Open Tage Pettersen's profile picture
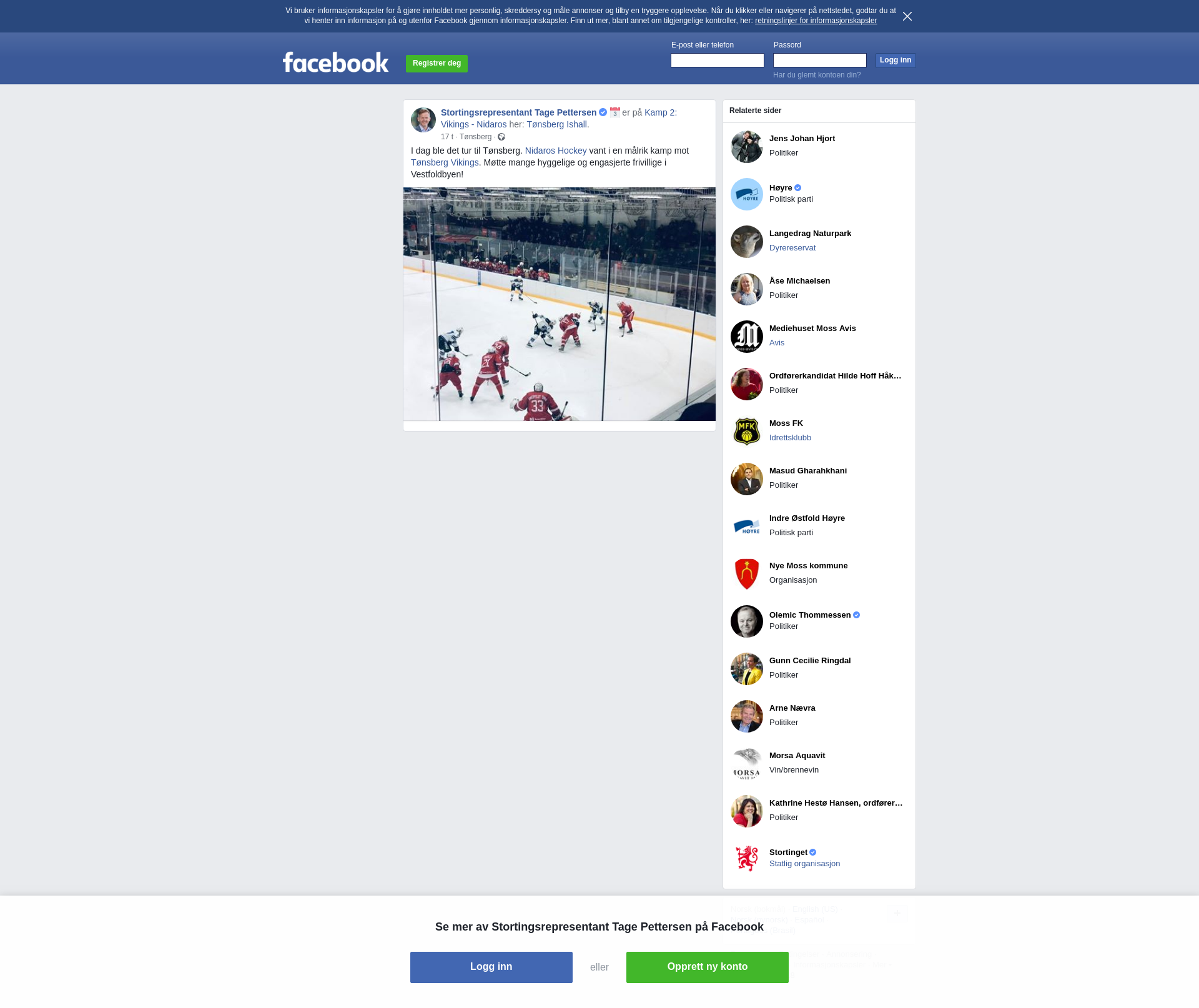The image size is (1199, 1008). [423, 120]
